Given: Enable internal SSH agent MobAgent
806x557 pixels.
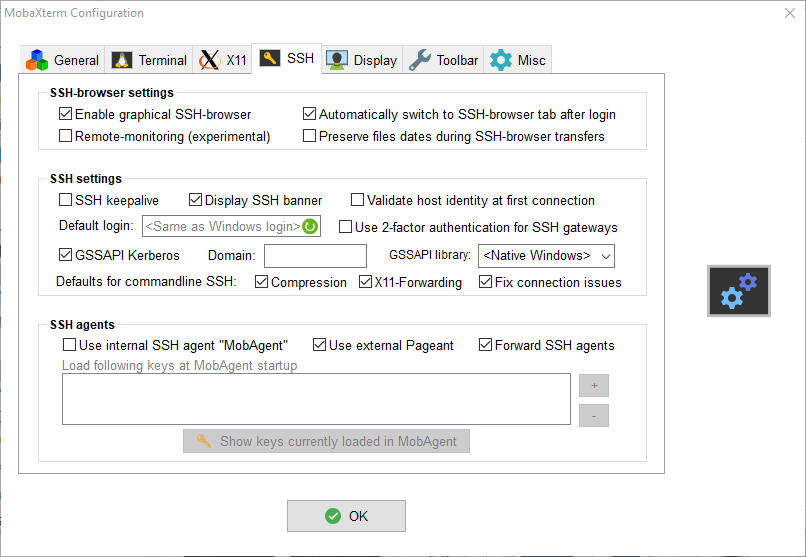Looking at the screenshot, I should 69,344.
